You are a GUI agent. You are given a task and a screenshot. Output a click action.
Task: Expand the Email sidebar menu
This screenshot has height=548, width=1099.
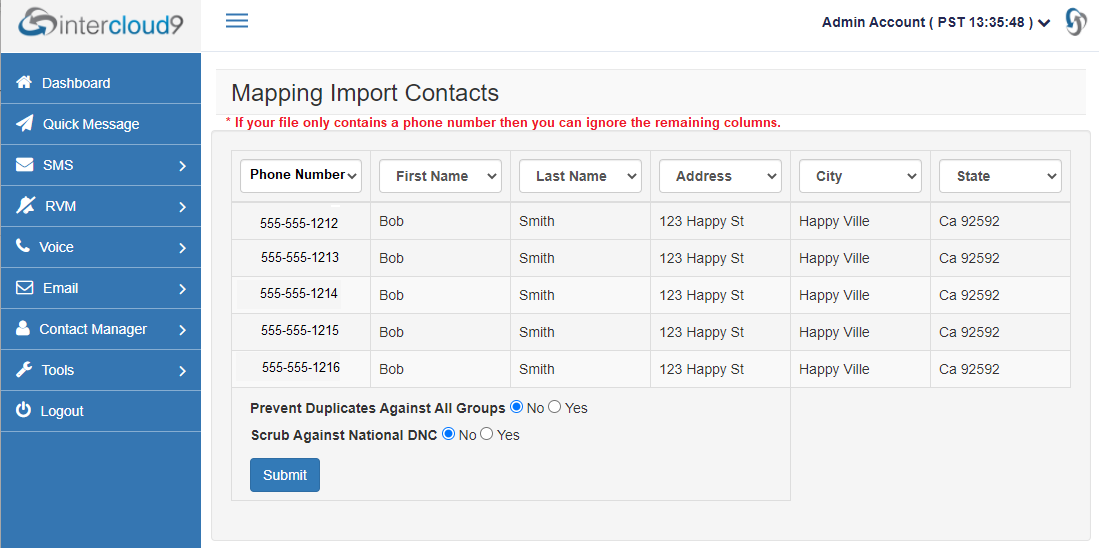click(101, 288)
